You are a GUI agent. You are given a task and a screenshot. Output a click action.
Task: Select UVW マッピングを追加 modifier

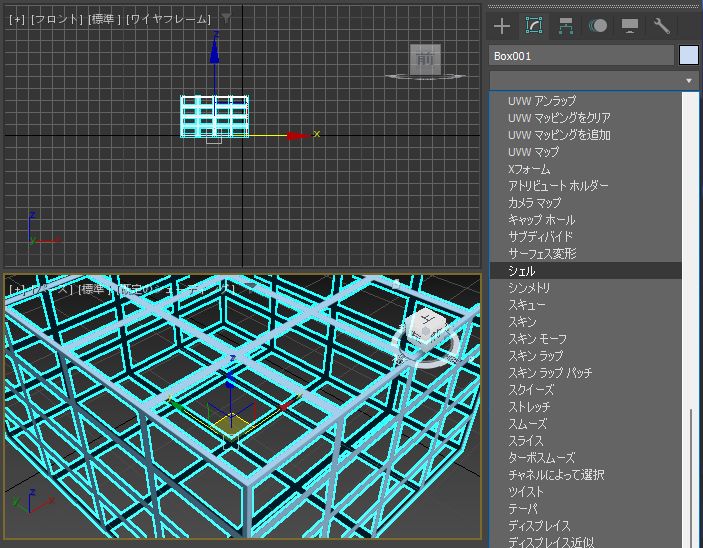(559, 135)
